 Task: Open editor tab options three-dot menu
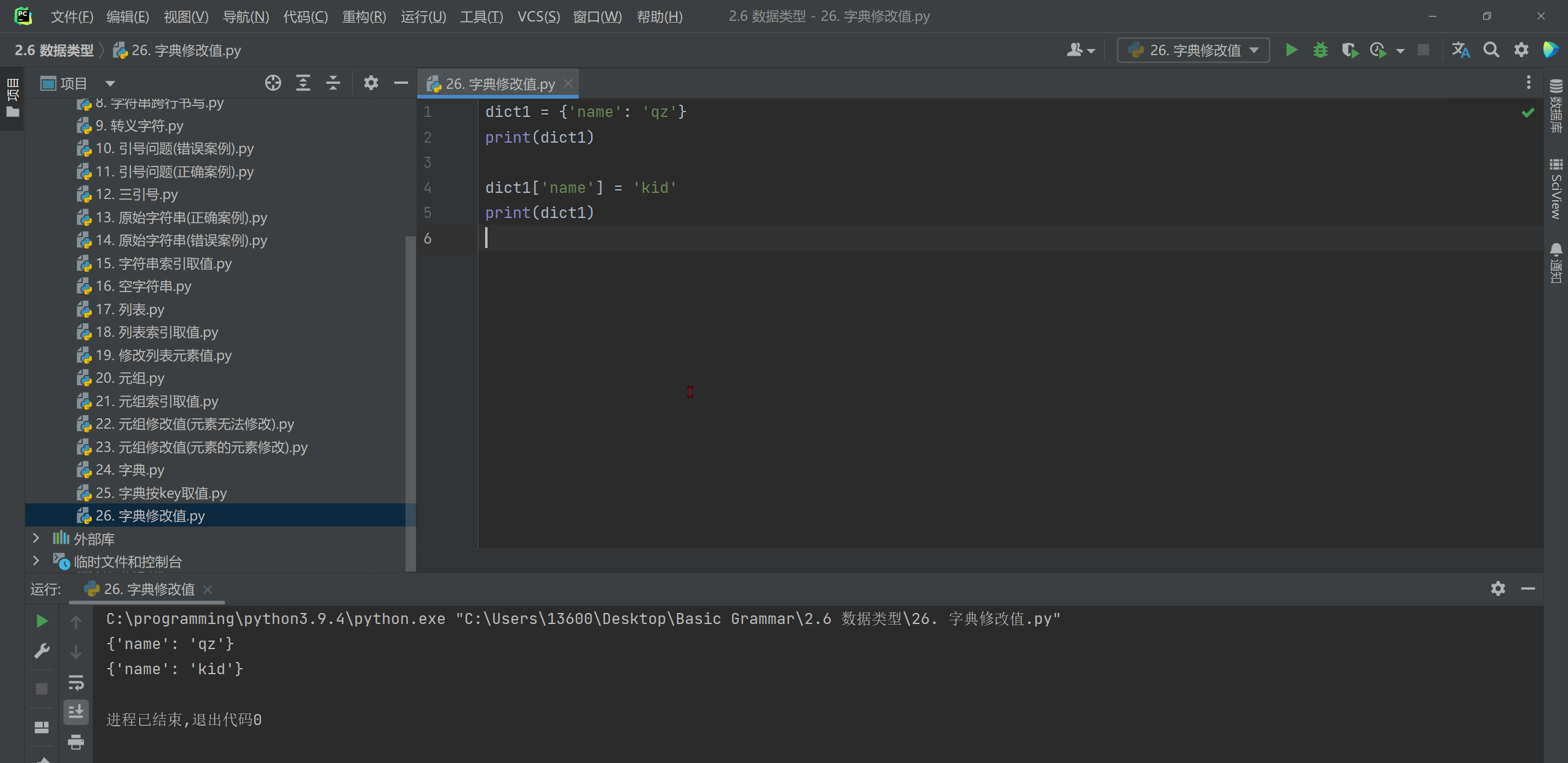point(1528,82)
